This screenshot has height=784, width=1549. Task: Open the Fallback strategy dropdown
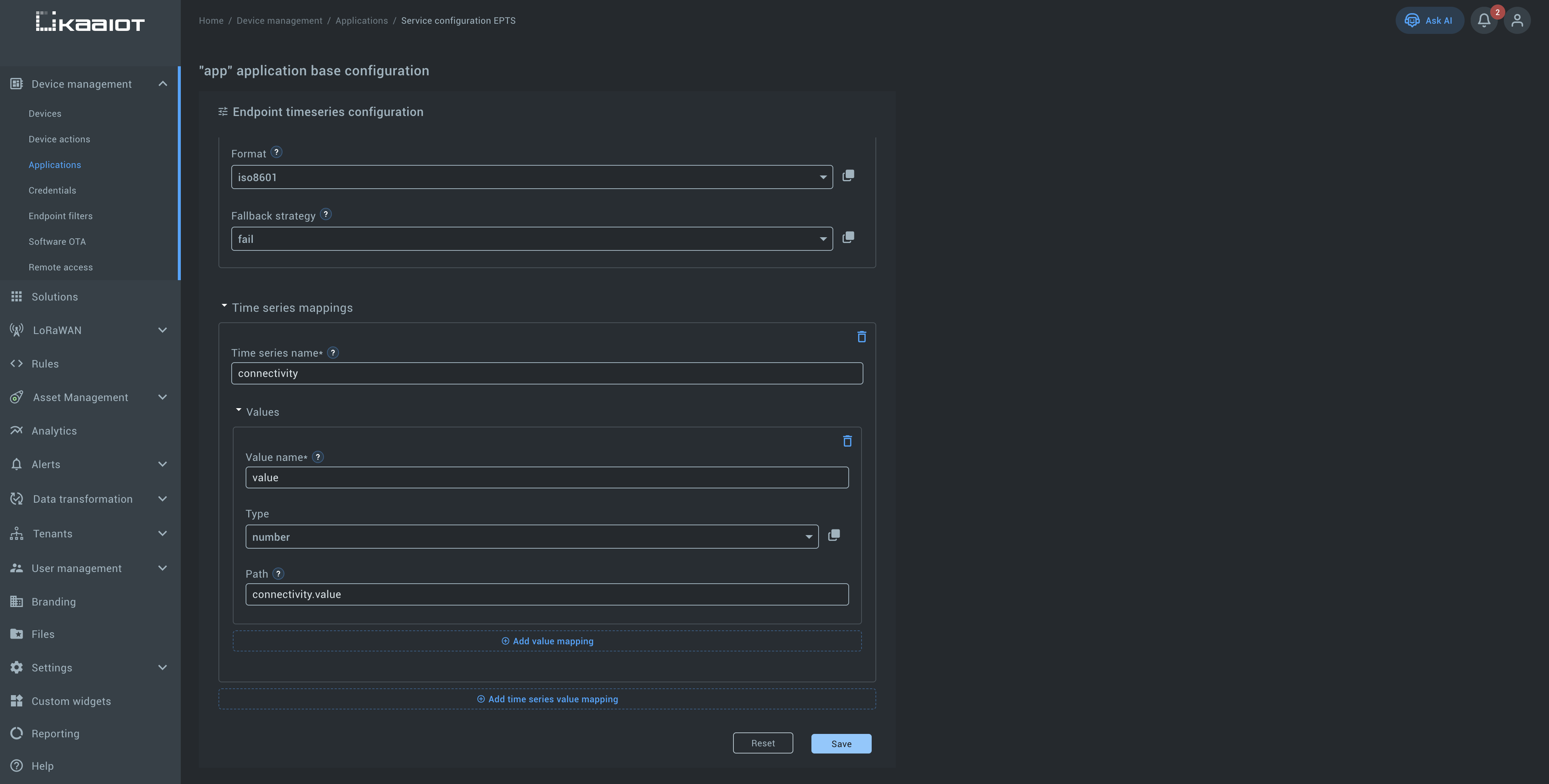(x=532, y=239)
